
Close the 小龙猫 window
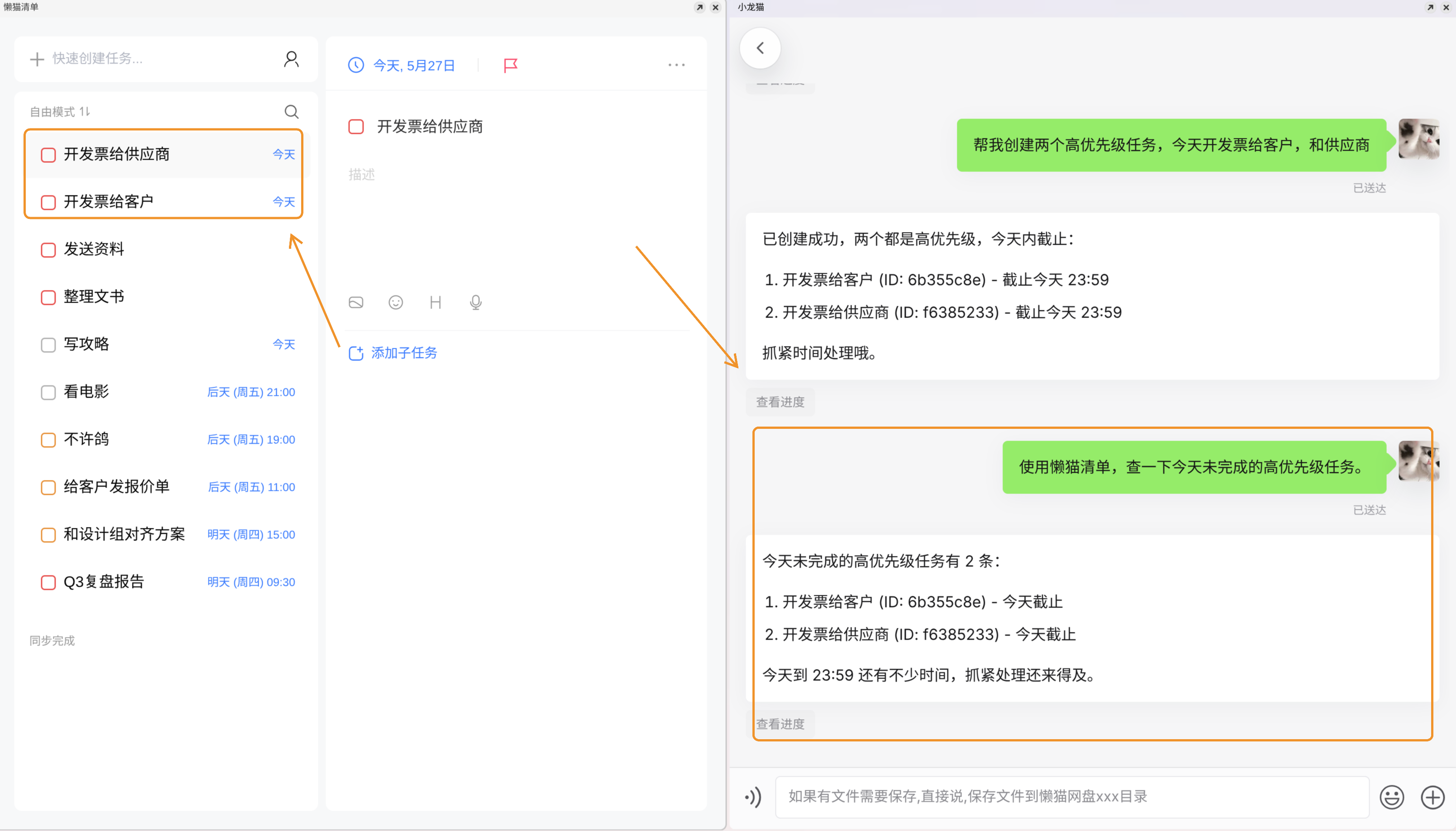click(1446, 7)
